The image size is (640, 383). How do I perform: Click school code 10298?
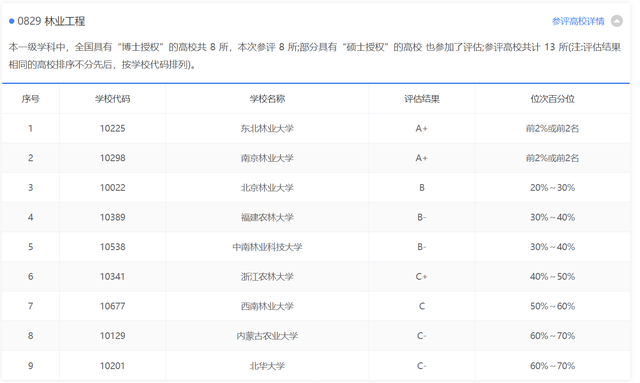(x=113, y=158)
